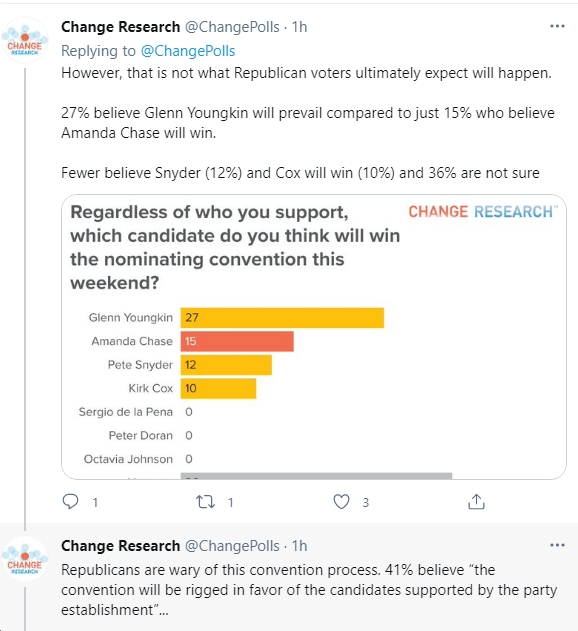Click the Change Research name on the second tweet
The width and height of the screenshot is (578, 631).
120,546
